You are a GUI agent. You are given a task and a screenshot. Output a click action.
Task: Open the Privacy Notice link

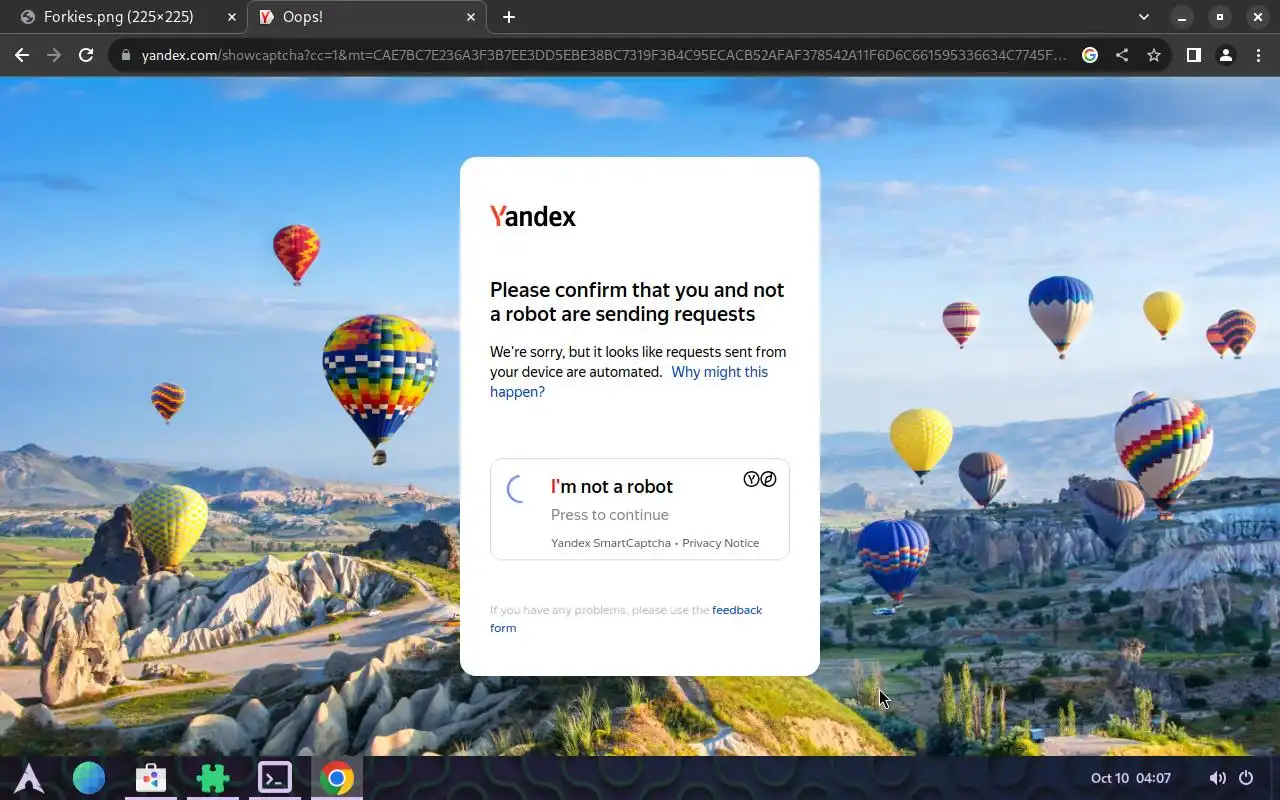click(720, 543)
